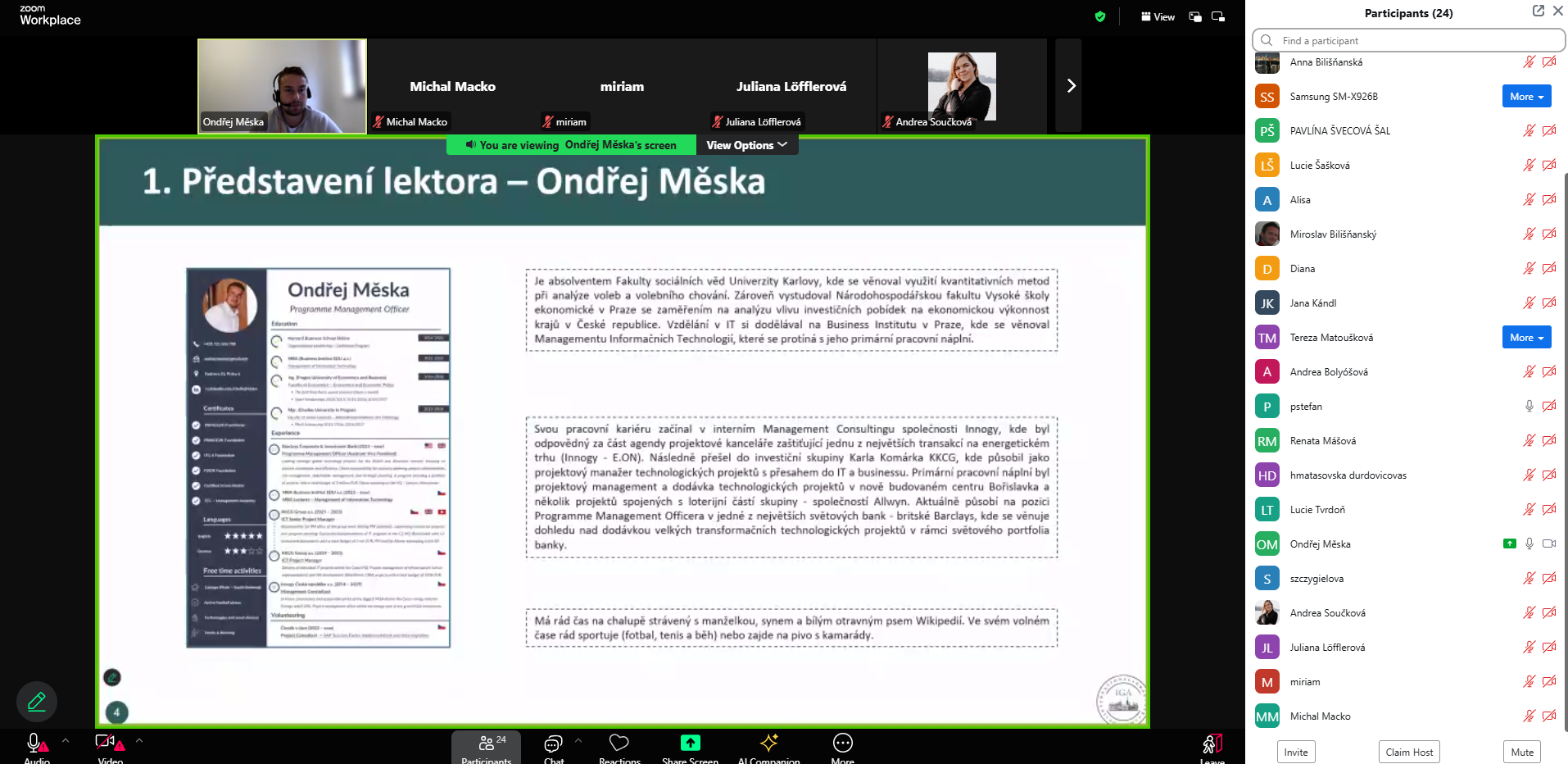Open the Reactions heart icon
This screenshot has height=764, width=1568.
click(619, 744)
